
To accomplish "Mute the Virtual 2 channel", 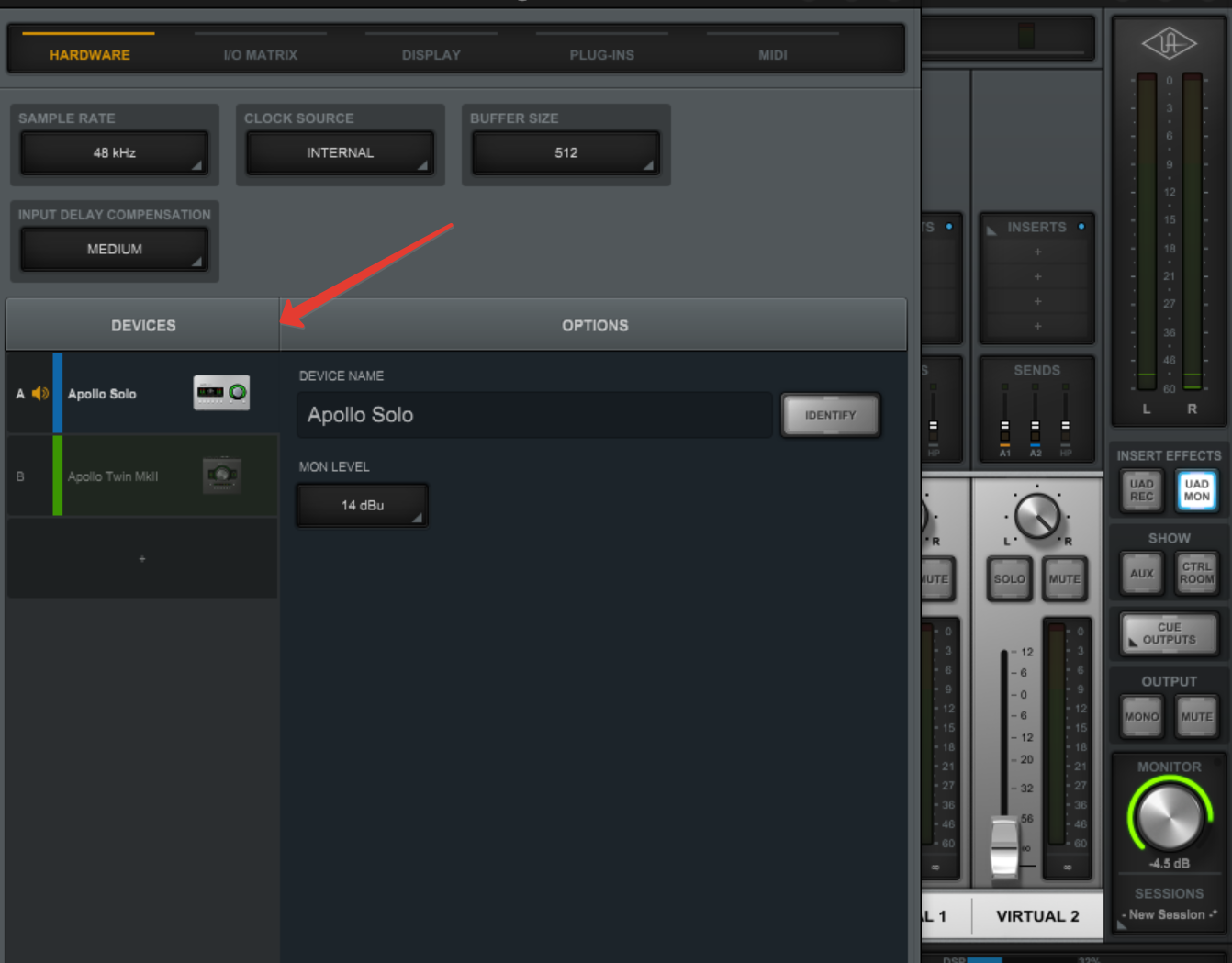I will [1064, 579].
